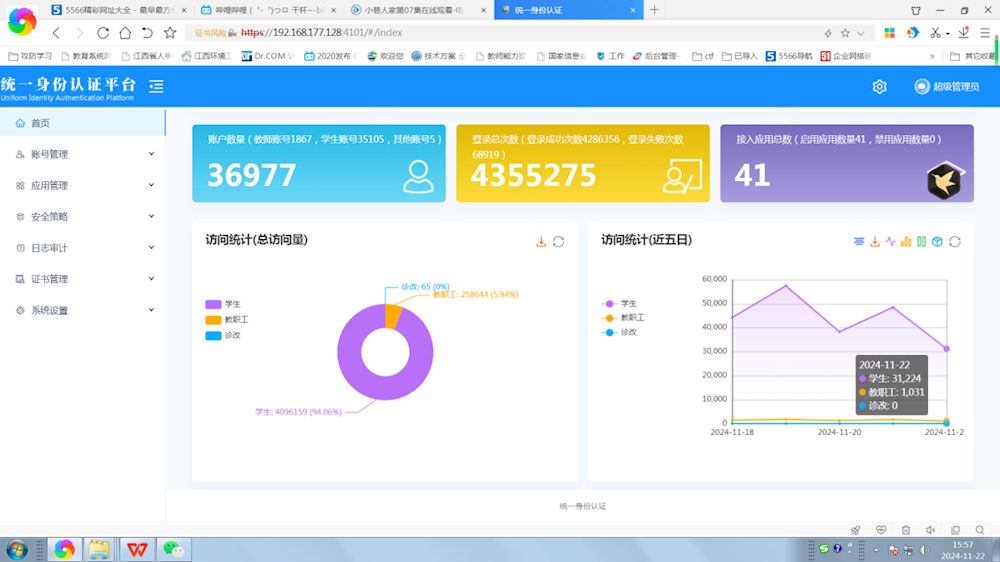Open data view in 访问统计(近五日) chart toolbar
Viewport: 1000px width, 562px height.
[x=859, y=241]
